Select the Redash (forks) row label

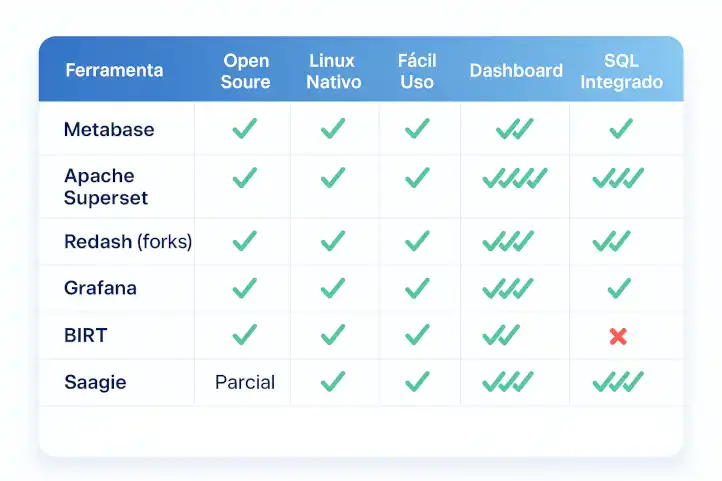point(128,241)
